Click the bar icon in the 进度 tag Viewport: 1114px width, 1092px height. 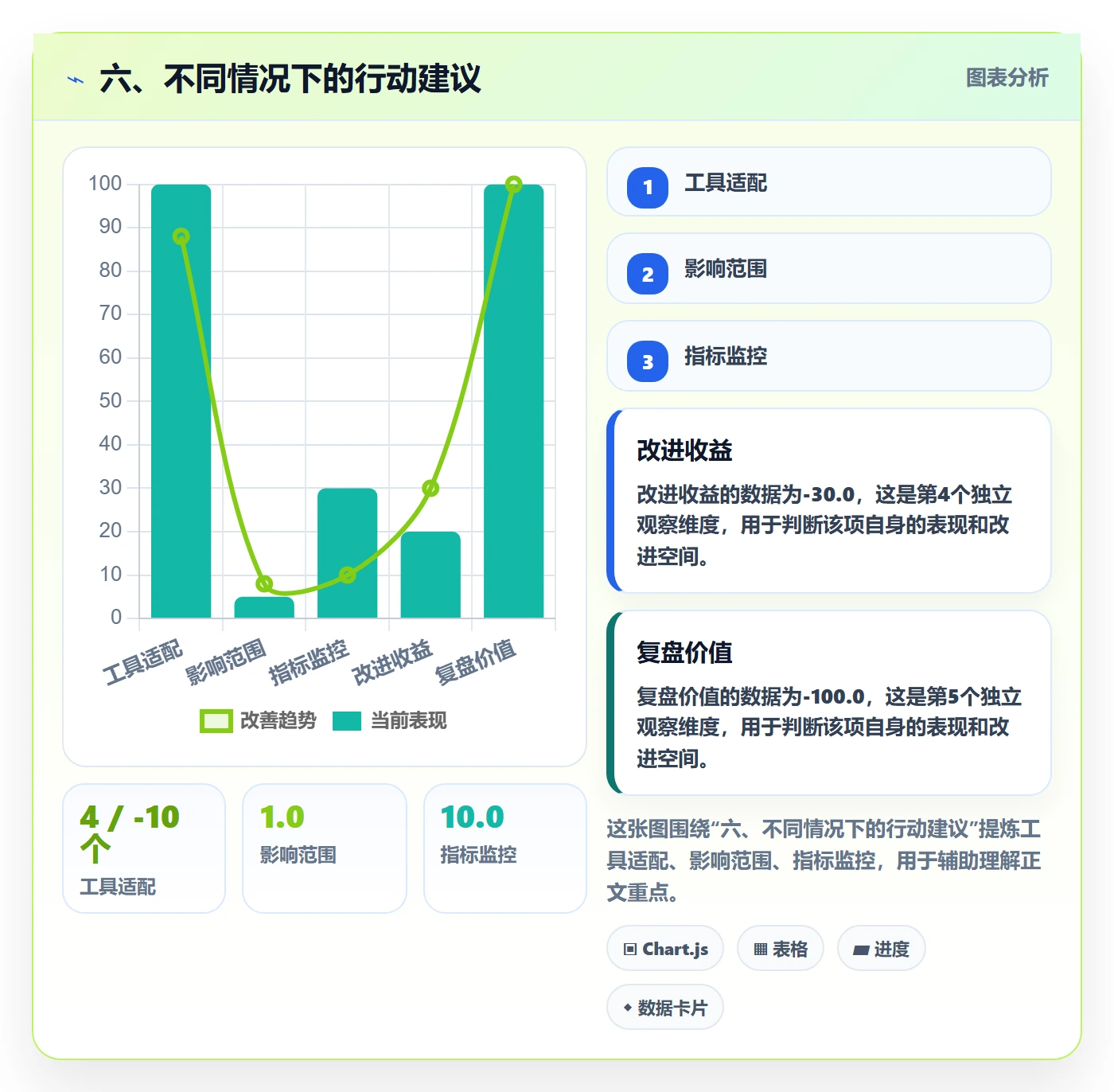click(x=861, y=950)
